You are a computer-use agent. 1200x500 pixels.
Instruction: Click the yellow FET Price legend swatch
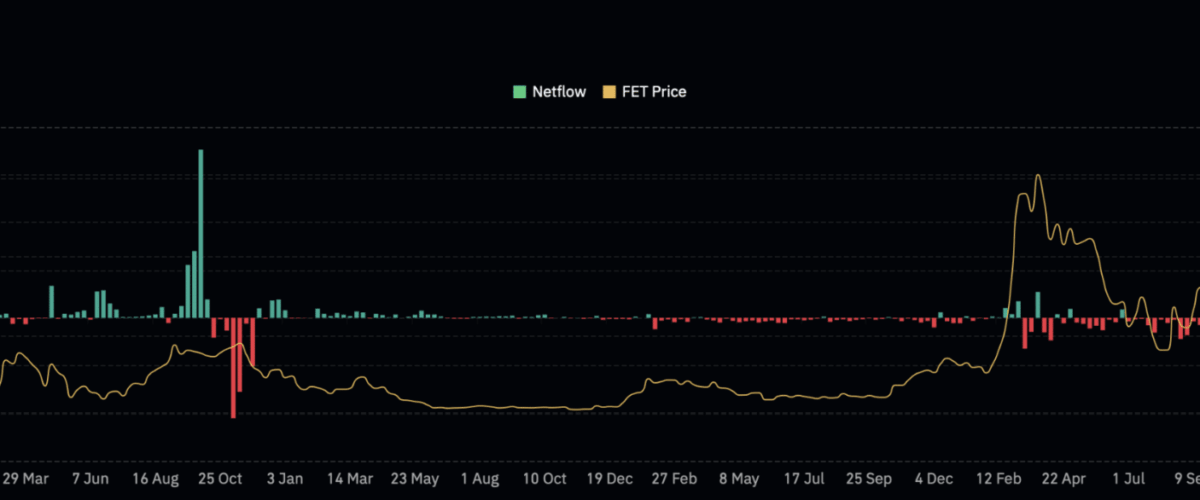(608, 92)
